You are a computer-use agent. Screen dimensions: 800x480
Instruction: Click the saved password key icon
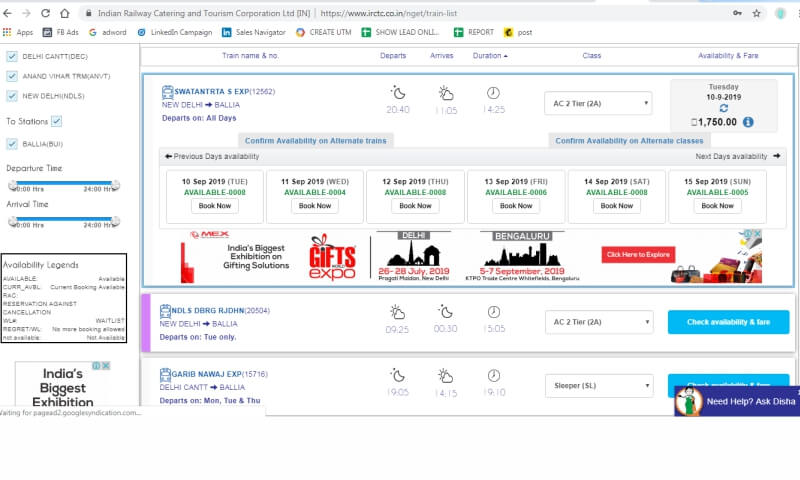(737, 13)
